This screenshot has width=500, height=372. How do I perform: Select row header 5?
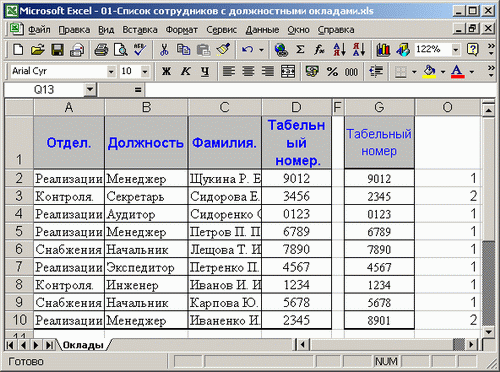click(19, 231)
